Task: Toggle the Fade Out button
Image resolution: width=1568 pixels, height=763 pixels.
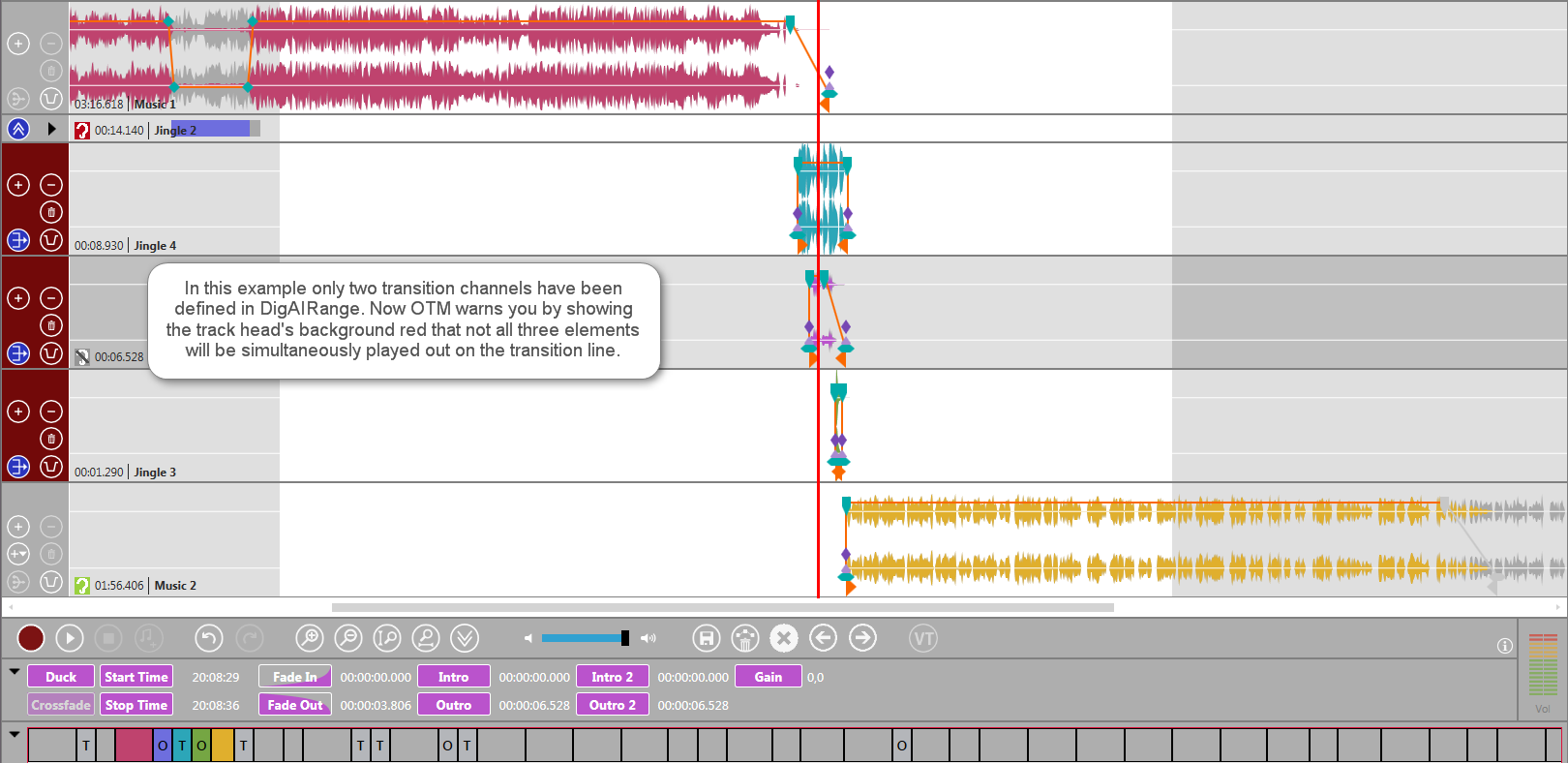Action: (x=295, y=705)
